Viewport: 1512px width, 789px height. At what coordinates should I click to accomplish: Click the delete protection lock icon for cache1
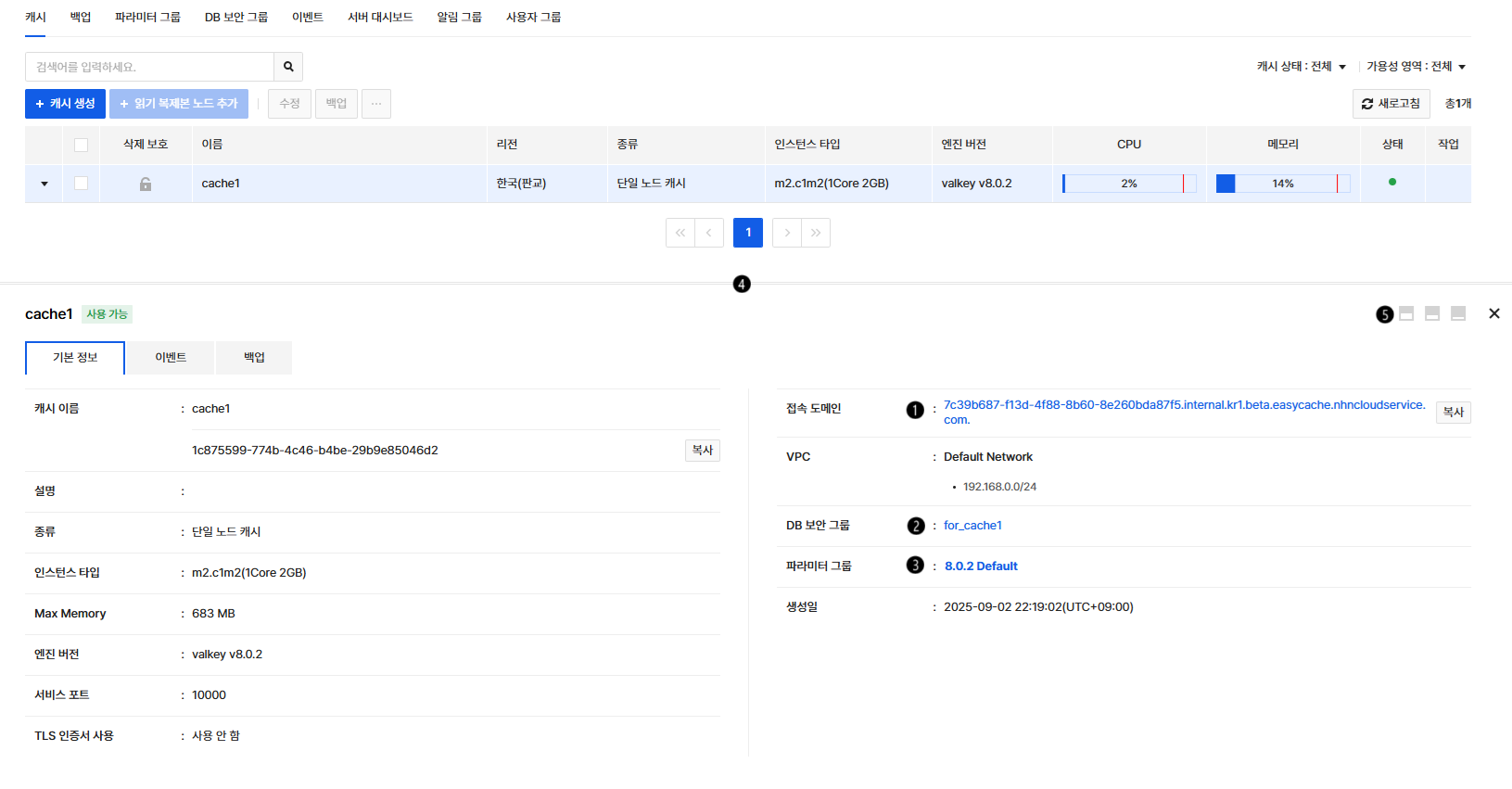[x=146, y=185]
